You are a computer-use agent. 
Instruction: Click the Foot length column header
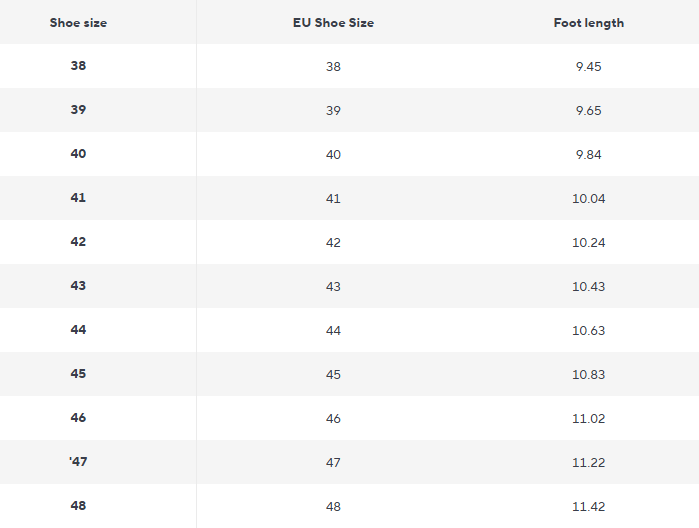point(588,22)
